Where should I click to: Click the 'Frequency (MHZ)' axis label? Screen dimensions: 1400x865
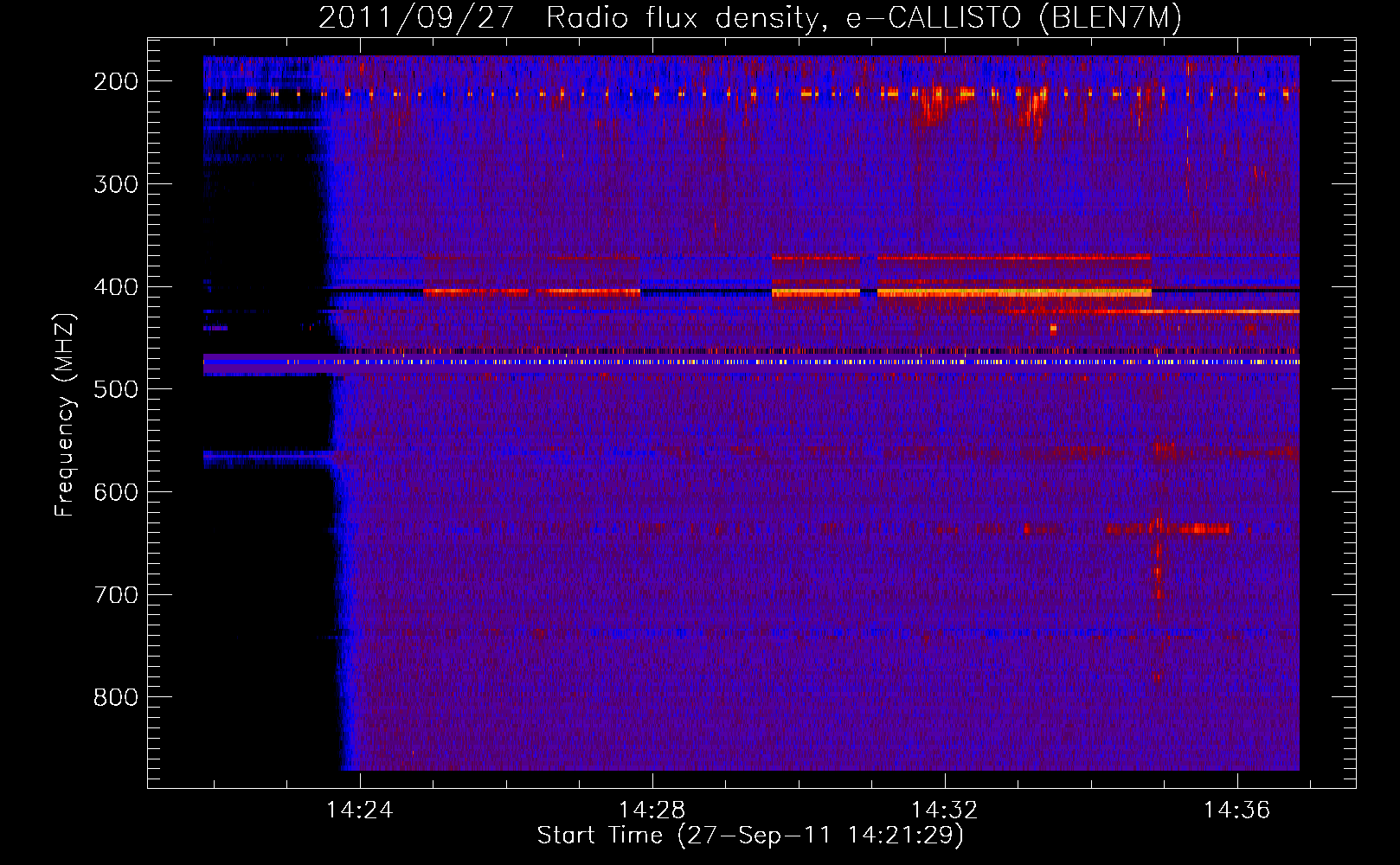coord(65,414)
